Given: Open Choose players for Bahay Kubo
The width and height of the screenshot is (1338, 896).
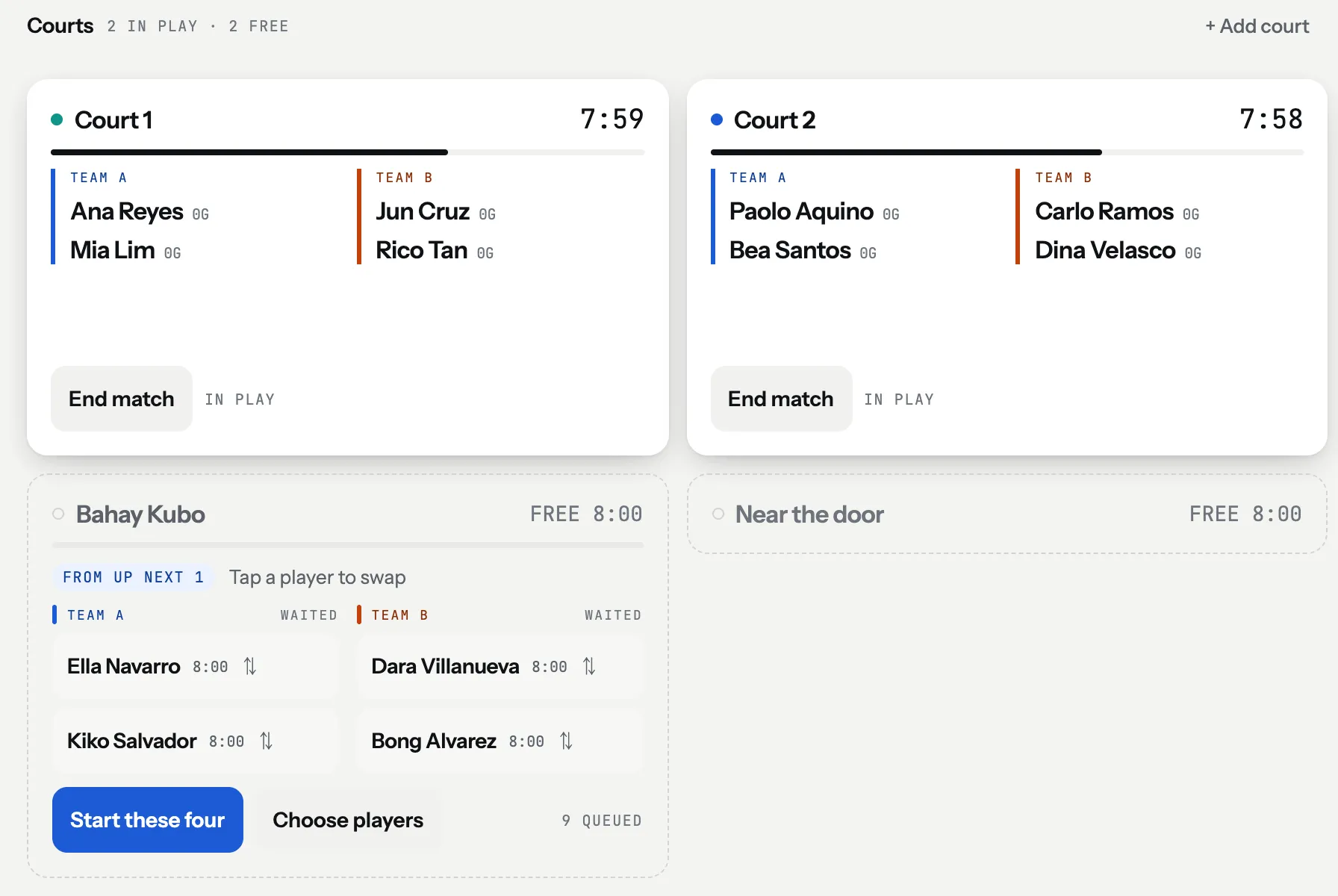Looking at the screenshot, I should point(348,820).
